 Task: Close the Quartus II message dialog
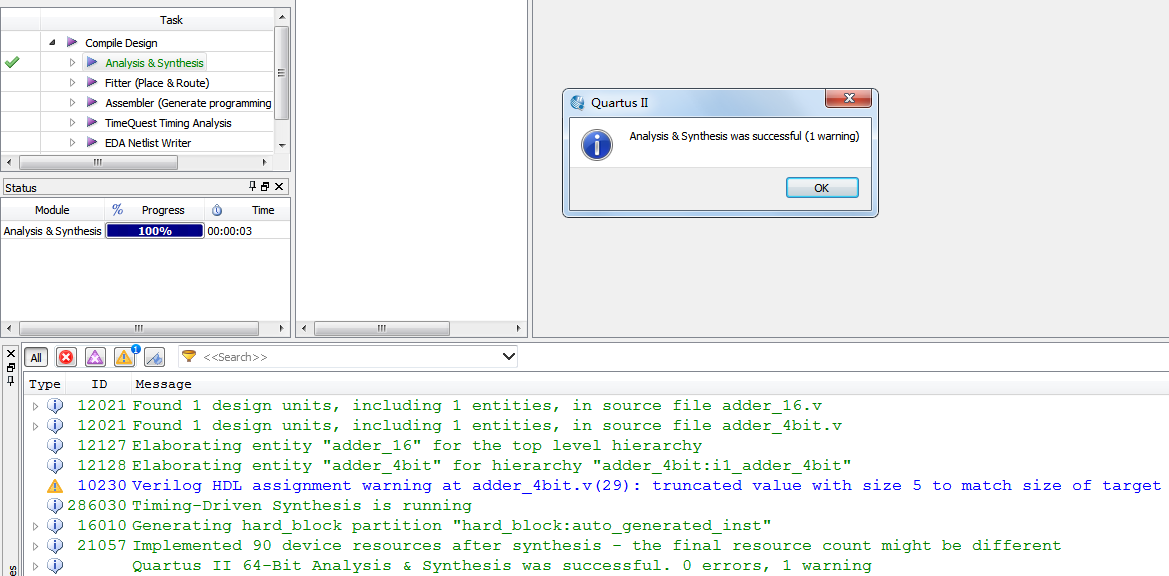[x=848, y=98]
